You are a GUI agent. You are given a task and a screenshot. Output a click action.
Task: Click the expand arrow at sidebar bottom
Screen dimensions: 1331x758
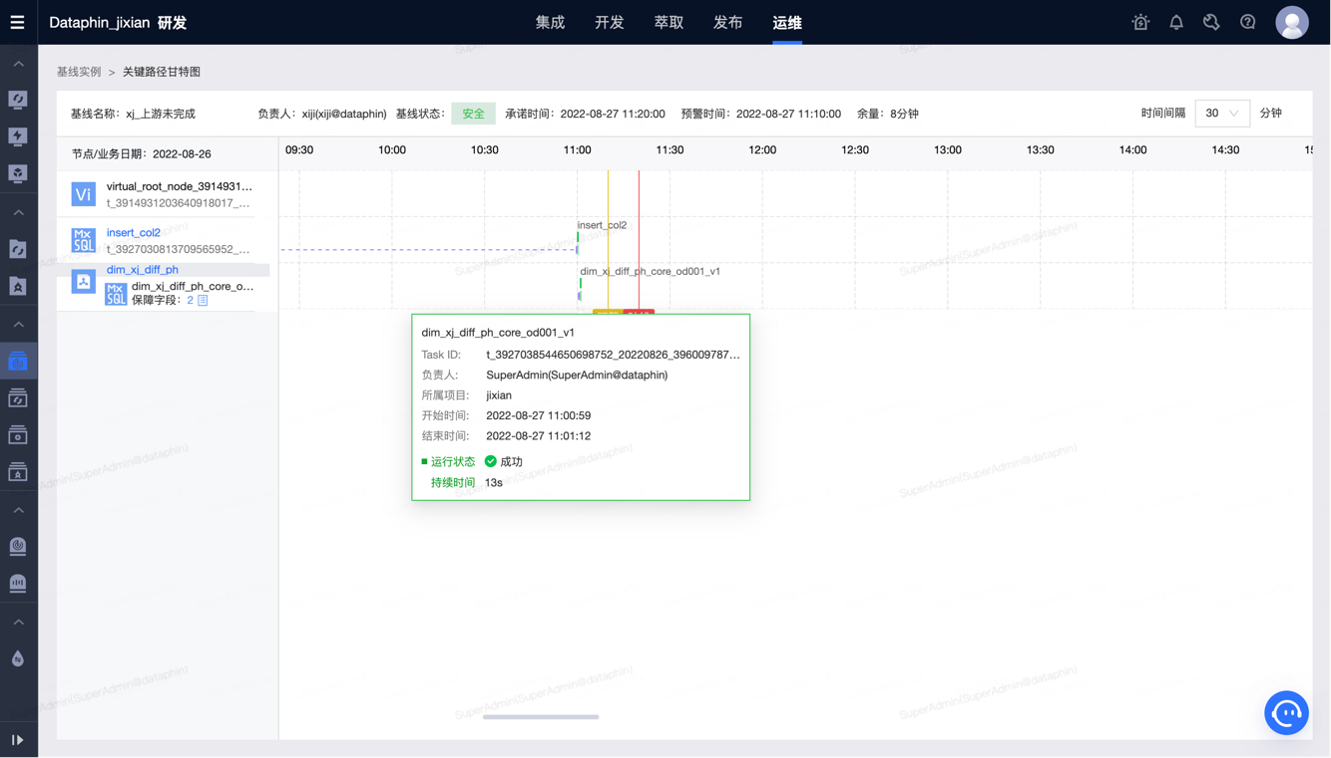click(x=17, y=740)
